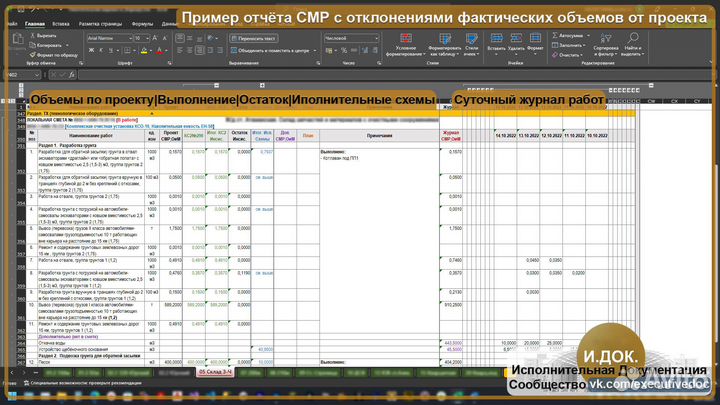The image size is (720, 405).
Task: Click the Вставить paste clipboard icon
Action: pos(17,41)
